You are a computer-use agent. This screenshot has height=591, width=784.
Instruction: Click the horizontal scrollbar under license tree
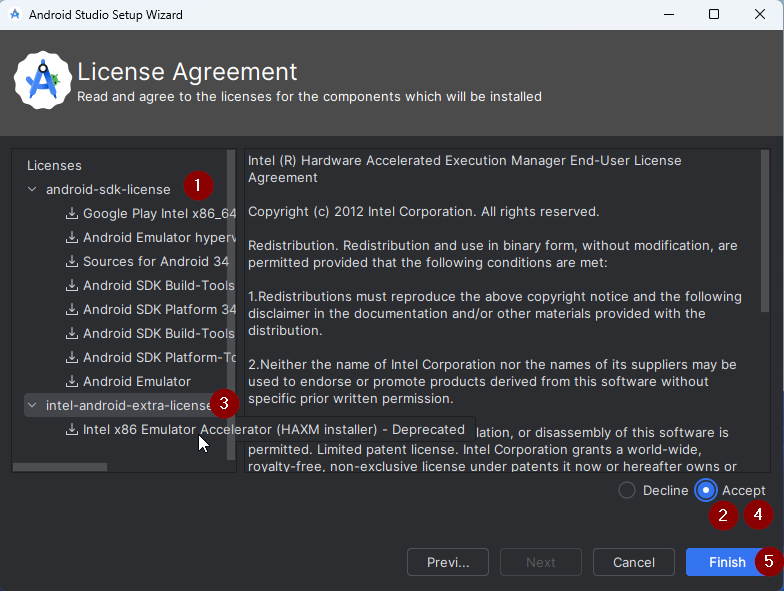tap(60, 467)
